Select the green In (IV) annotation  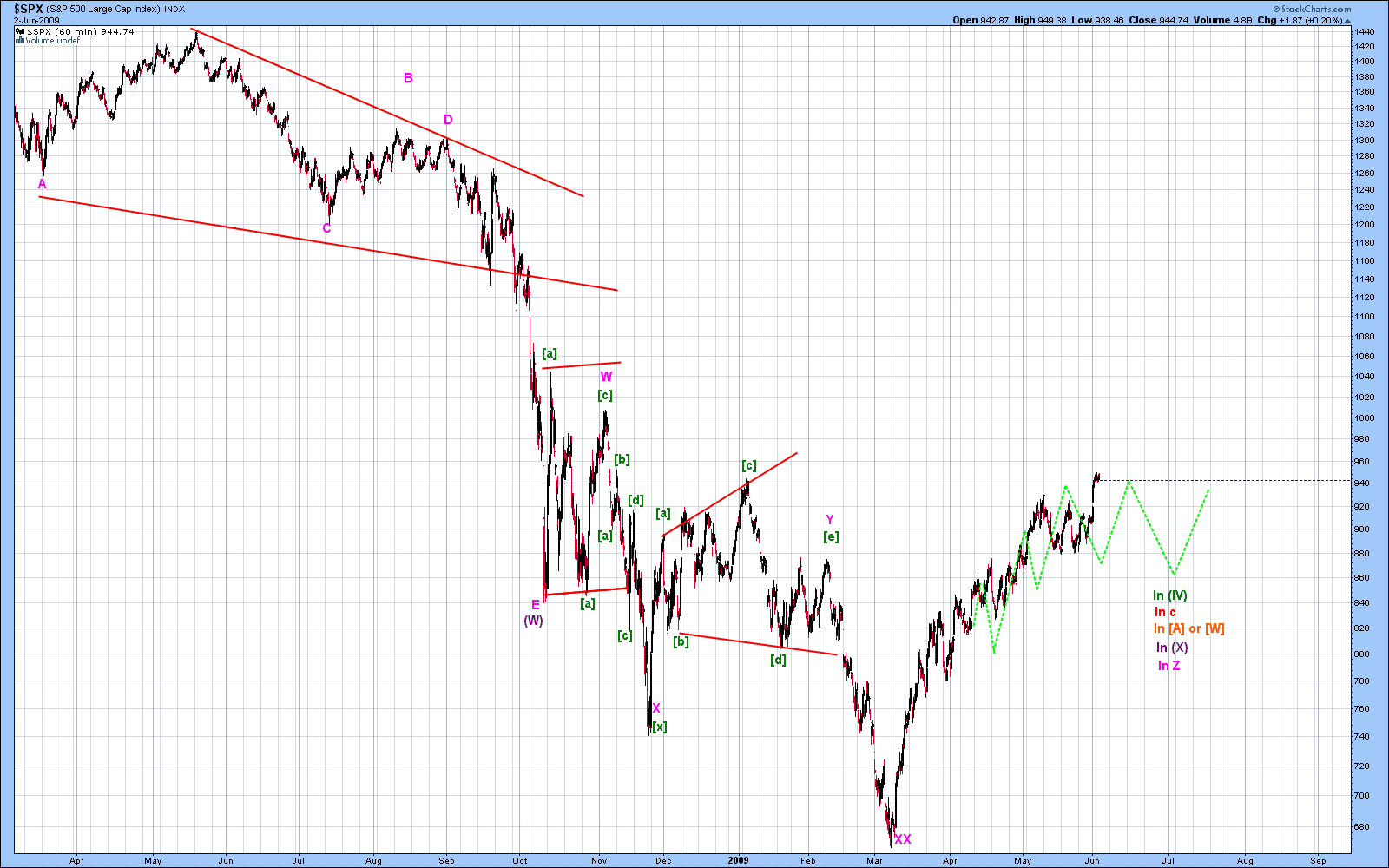[1169, 595]
